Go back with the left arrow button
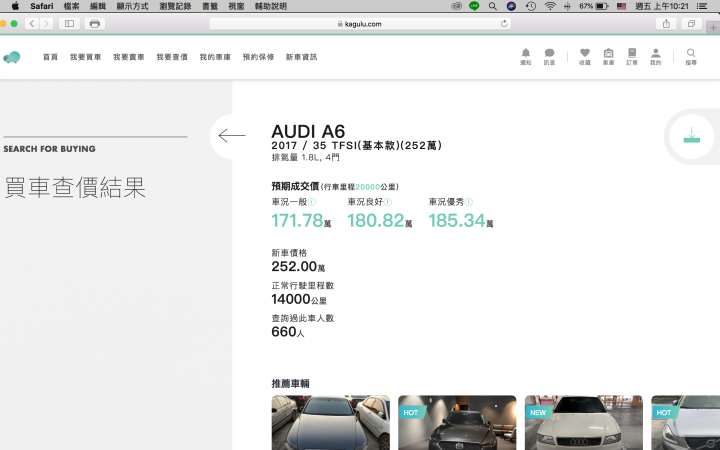 point(232,135)
